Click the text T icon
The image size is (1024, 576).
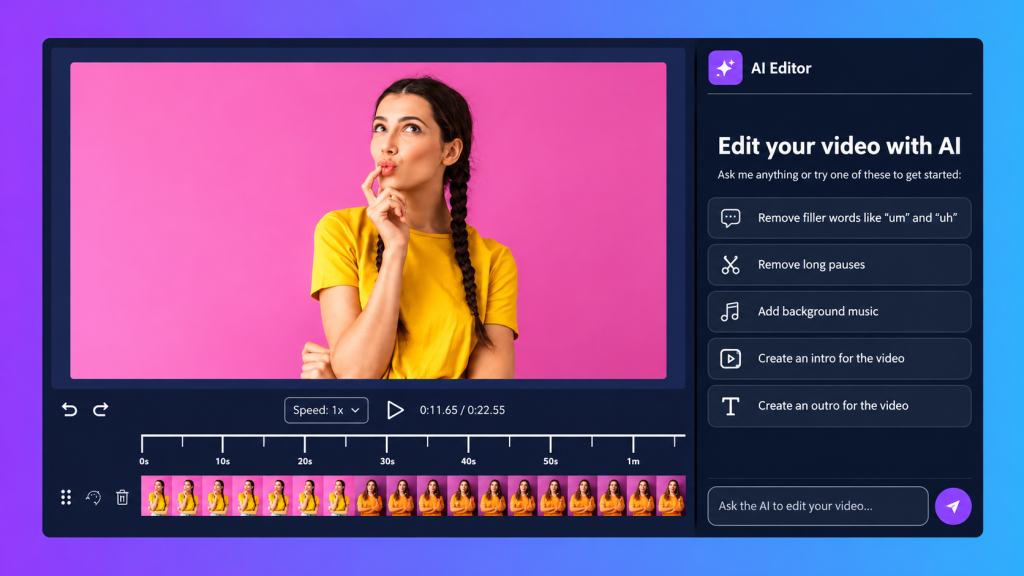pyautogui.click(x=730, y=406)
